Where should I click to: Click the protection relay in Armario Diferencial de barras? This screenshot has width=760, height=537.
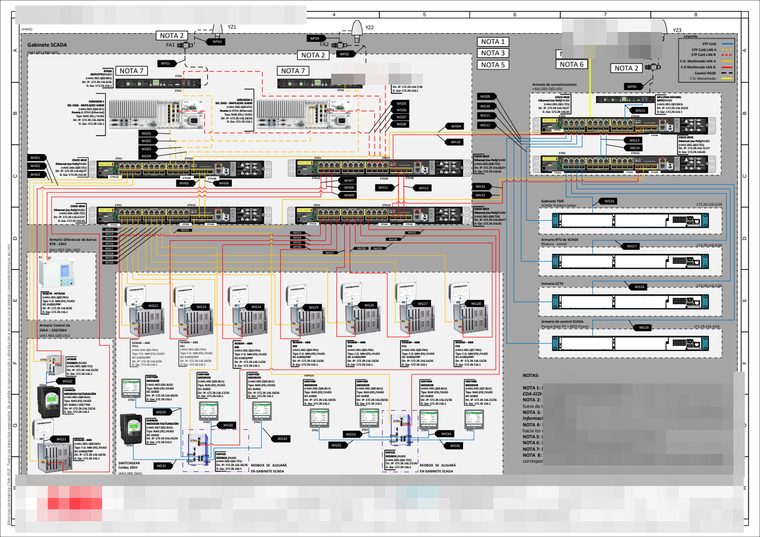56,274
